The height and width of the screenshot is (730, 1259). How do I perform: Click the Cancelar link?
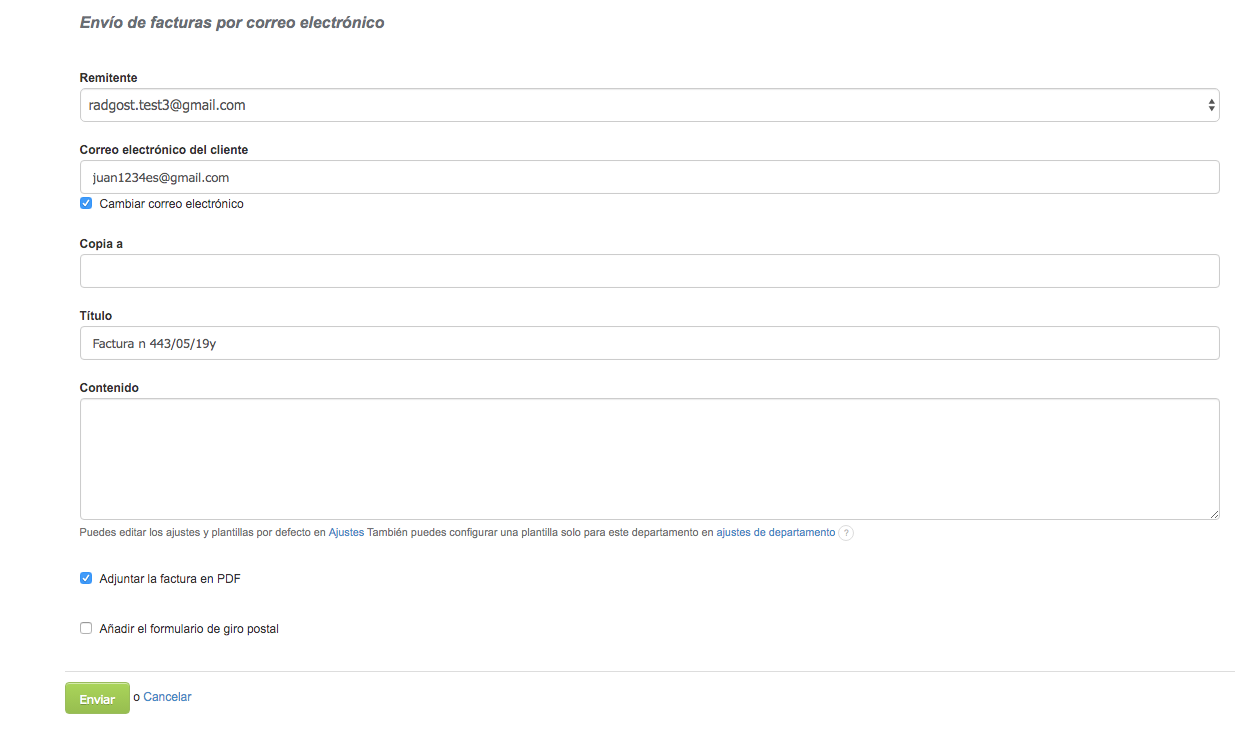[x=167, y=697]
